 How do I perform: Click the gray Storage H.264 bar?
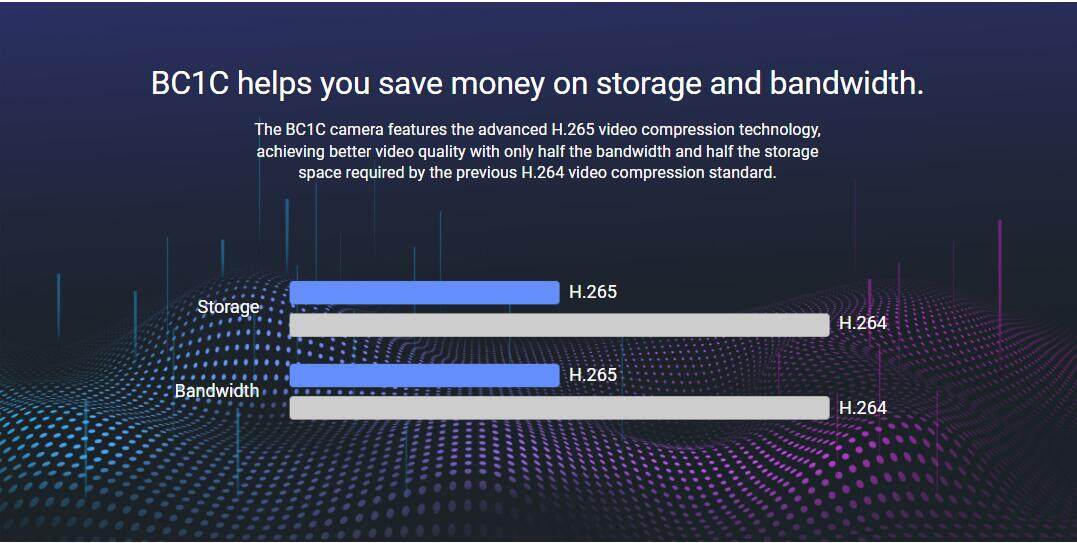point(559,325)
